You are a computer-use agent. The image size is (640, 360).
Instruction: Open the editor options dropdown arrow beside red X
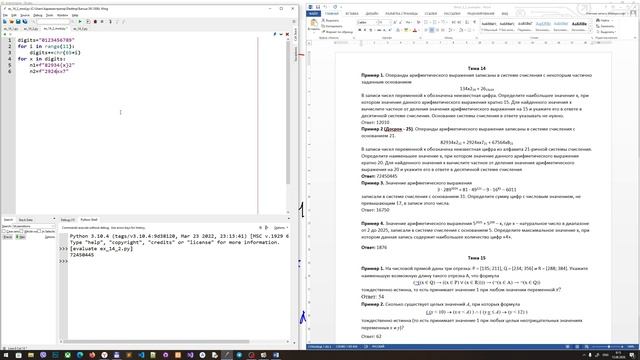click(x=281, y=35)
